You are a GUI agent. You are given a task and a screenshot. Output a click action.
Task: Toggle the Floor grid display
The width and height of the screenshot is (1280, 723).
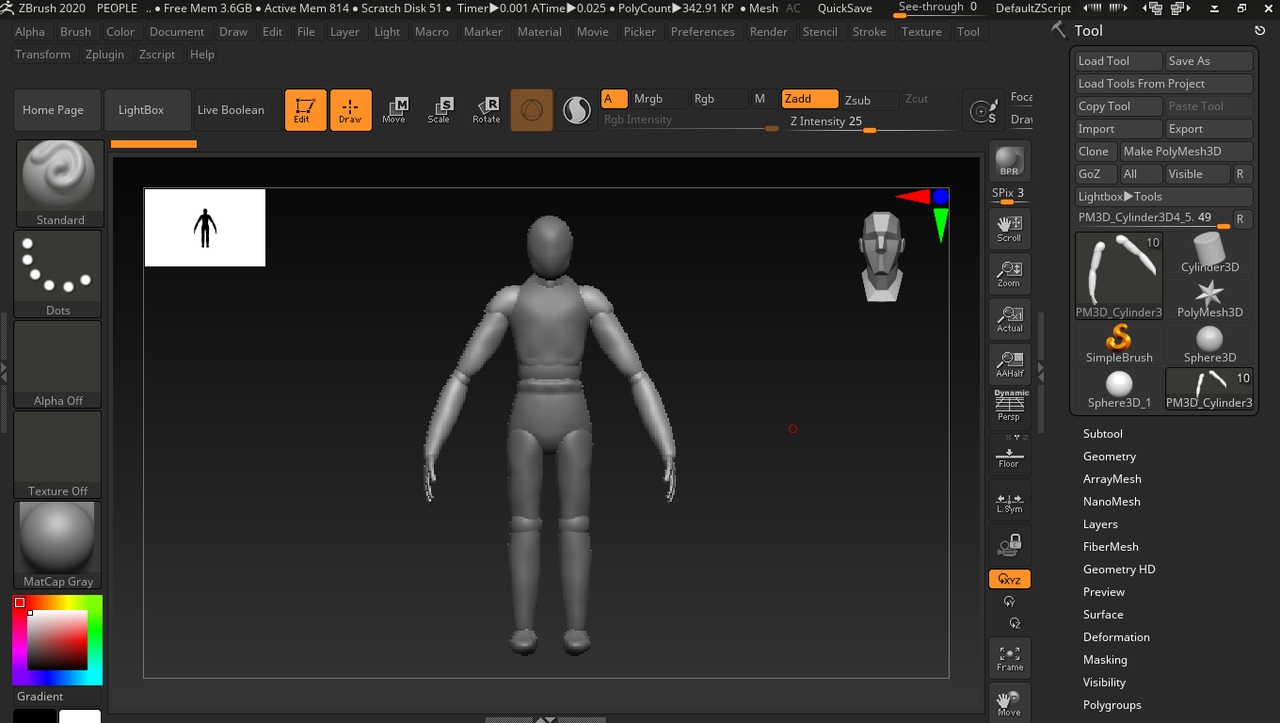(x=1009, y=456)
